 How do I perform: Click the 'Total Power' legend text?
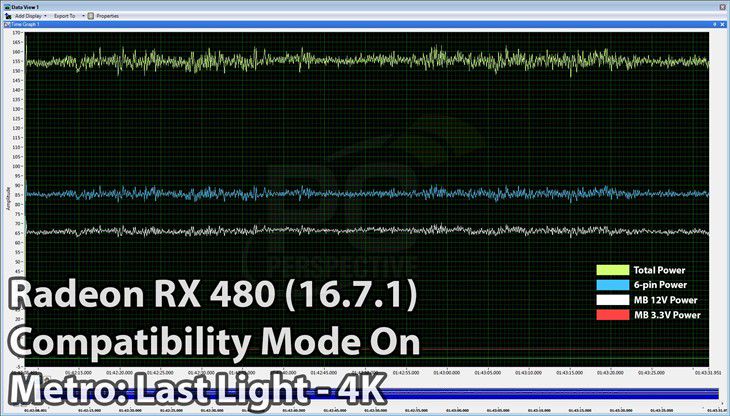pos(659,270)
